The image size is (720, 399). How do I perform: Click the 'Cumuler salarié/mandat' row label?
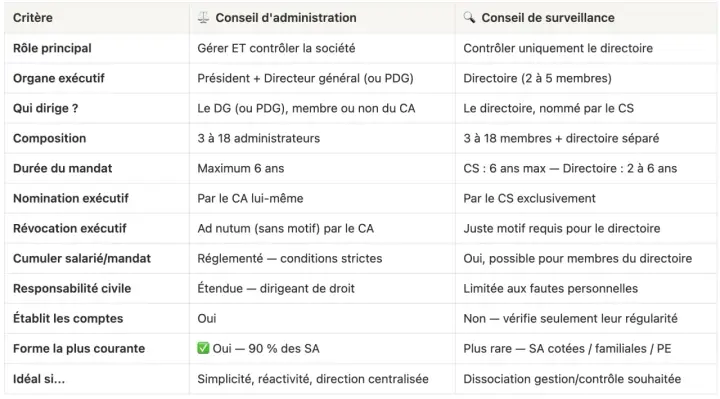pos(82,259)
